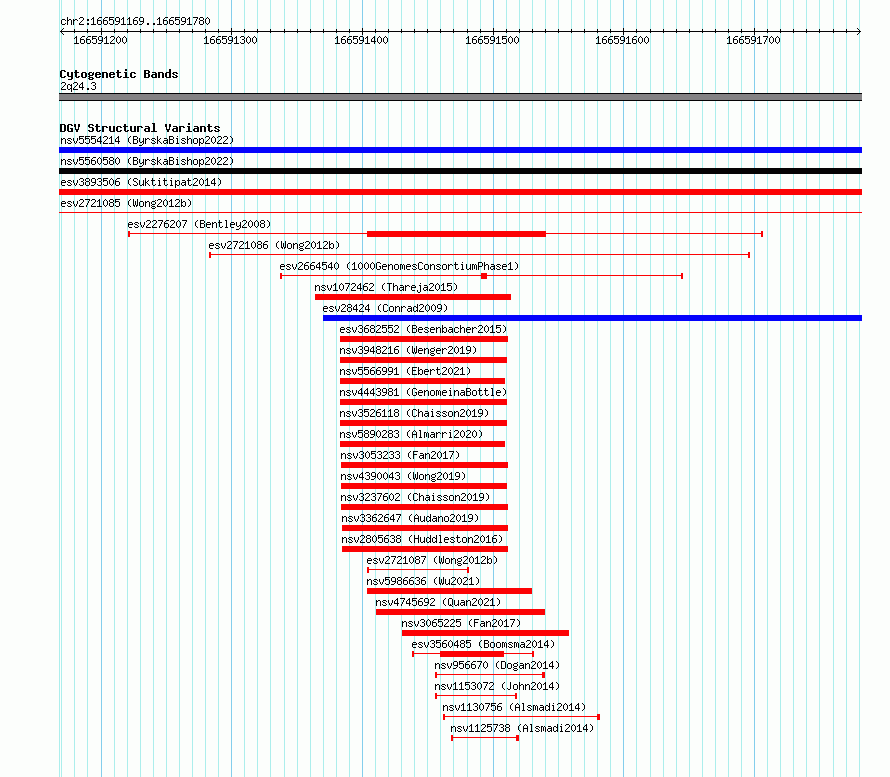This screenshot has width=890, height=777.
Task: Select nsv3526118 (Chaisson2019) variant label
Action: [x=414, y=413]
